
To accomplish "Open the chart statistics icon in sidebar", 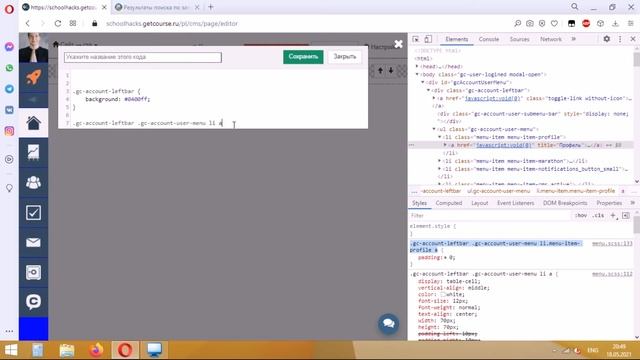I will (x=33, y=152).
